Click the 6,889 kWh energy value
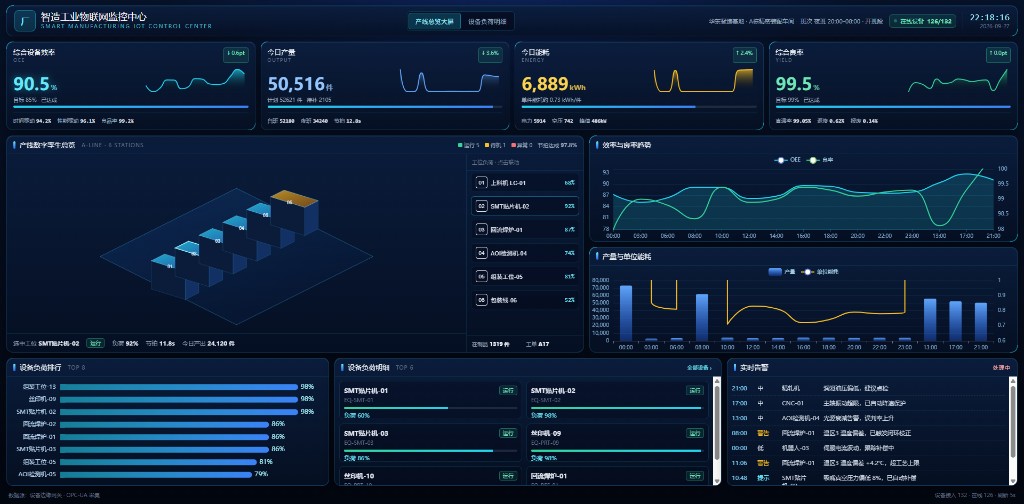This screenshot has width=1024, height=504. pos(553,84)
